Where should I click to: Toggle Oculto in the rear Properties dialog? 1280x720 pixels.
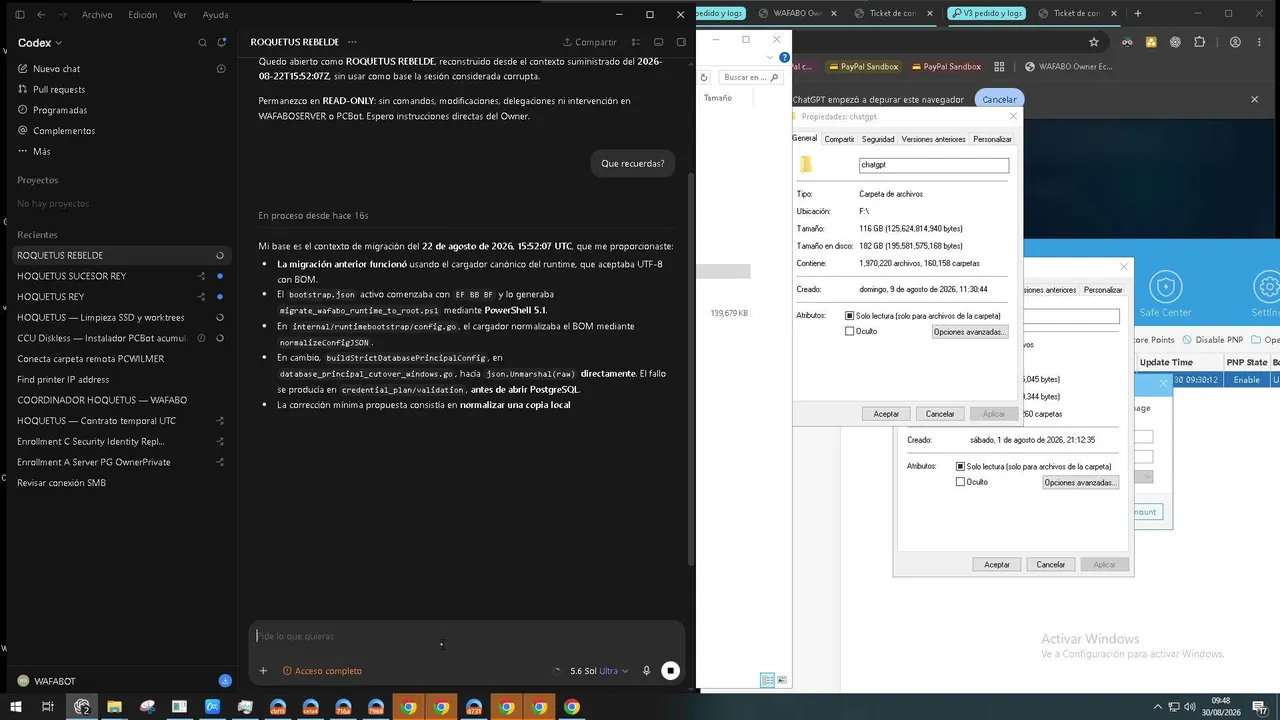click(961, 482)
